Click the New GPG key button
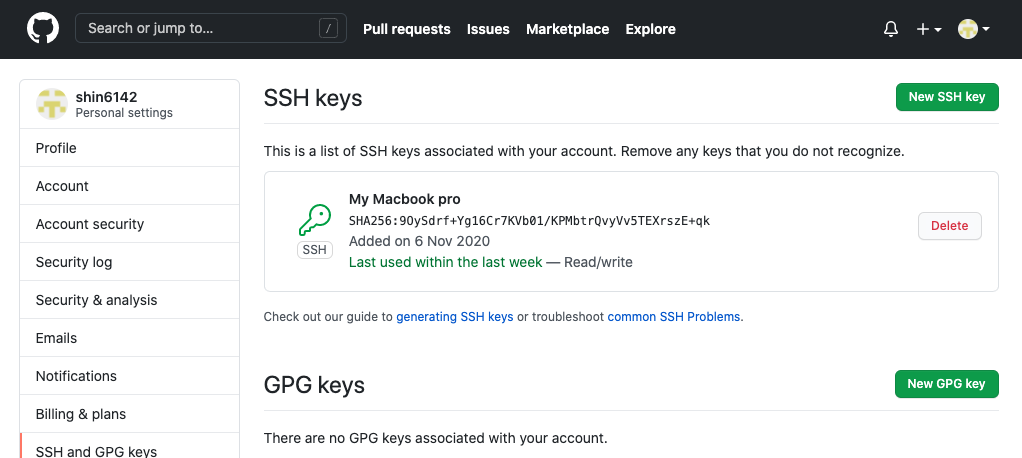 946,384
